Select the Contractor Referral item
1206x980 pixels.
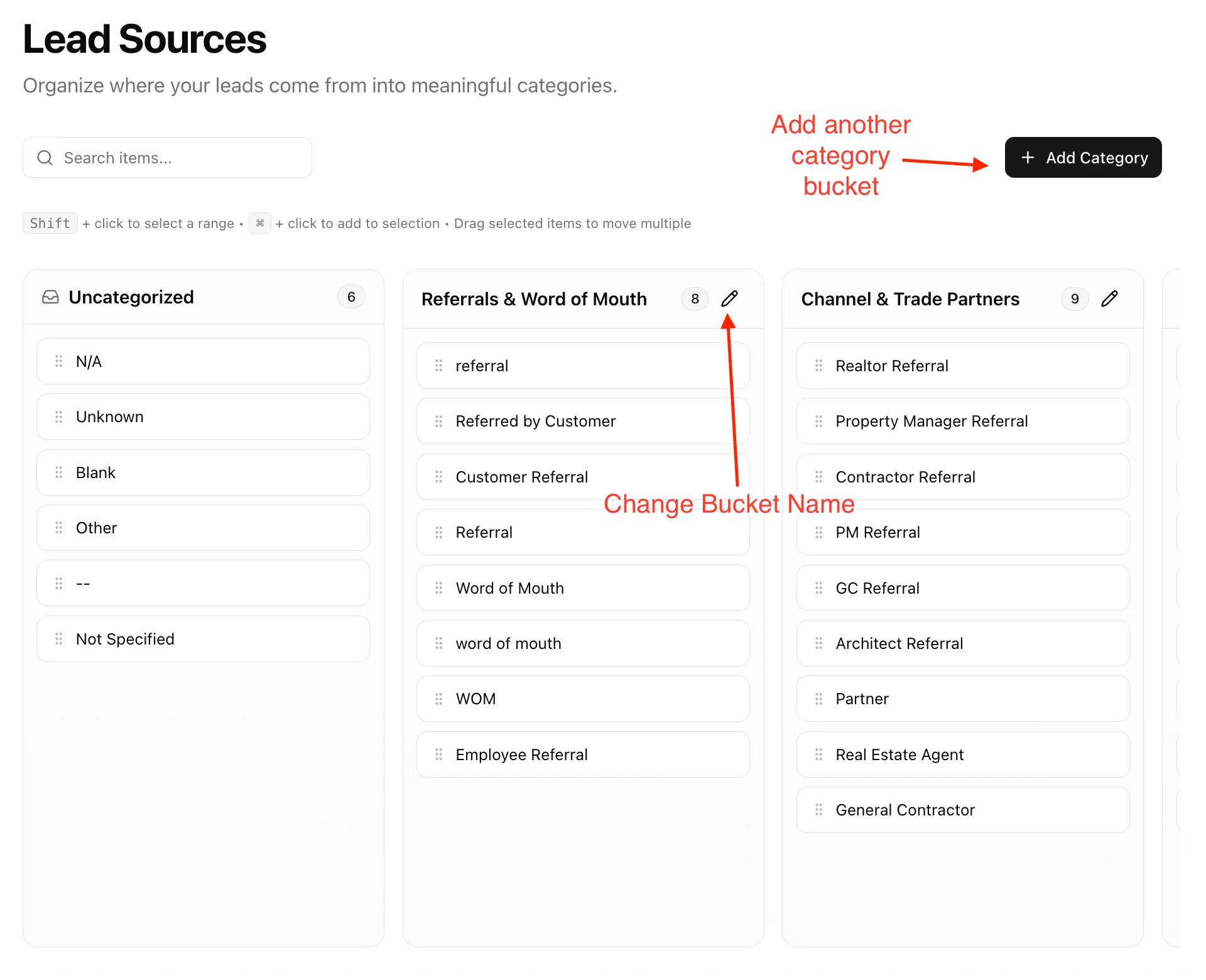click(x=963, y=477)
